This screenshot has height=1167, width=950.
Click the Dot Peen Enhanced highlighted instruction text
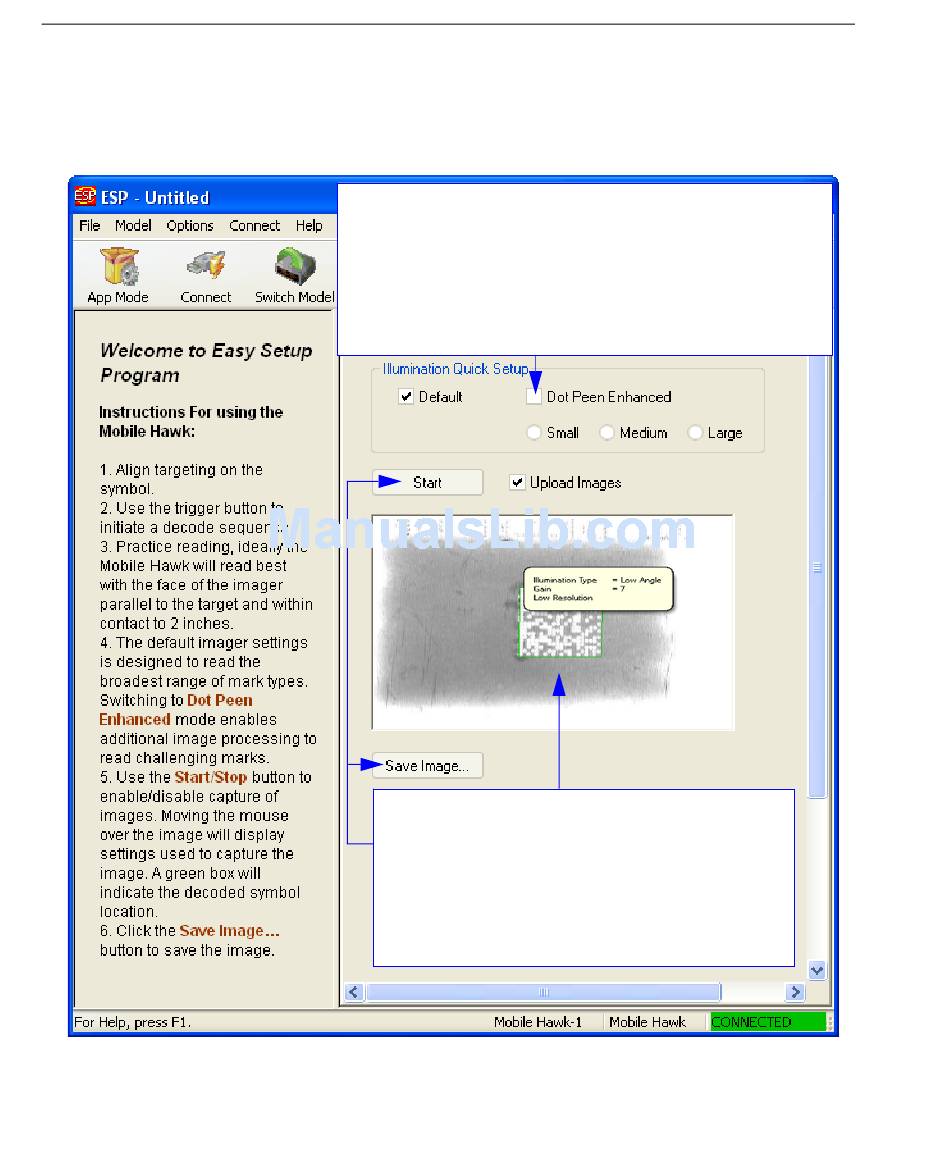[x=176, y=710]
